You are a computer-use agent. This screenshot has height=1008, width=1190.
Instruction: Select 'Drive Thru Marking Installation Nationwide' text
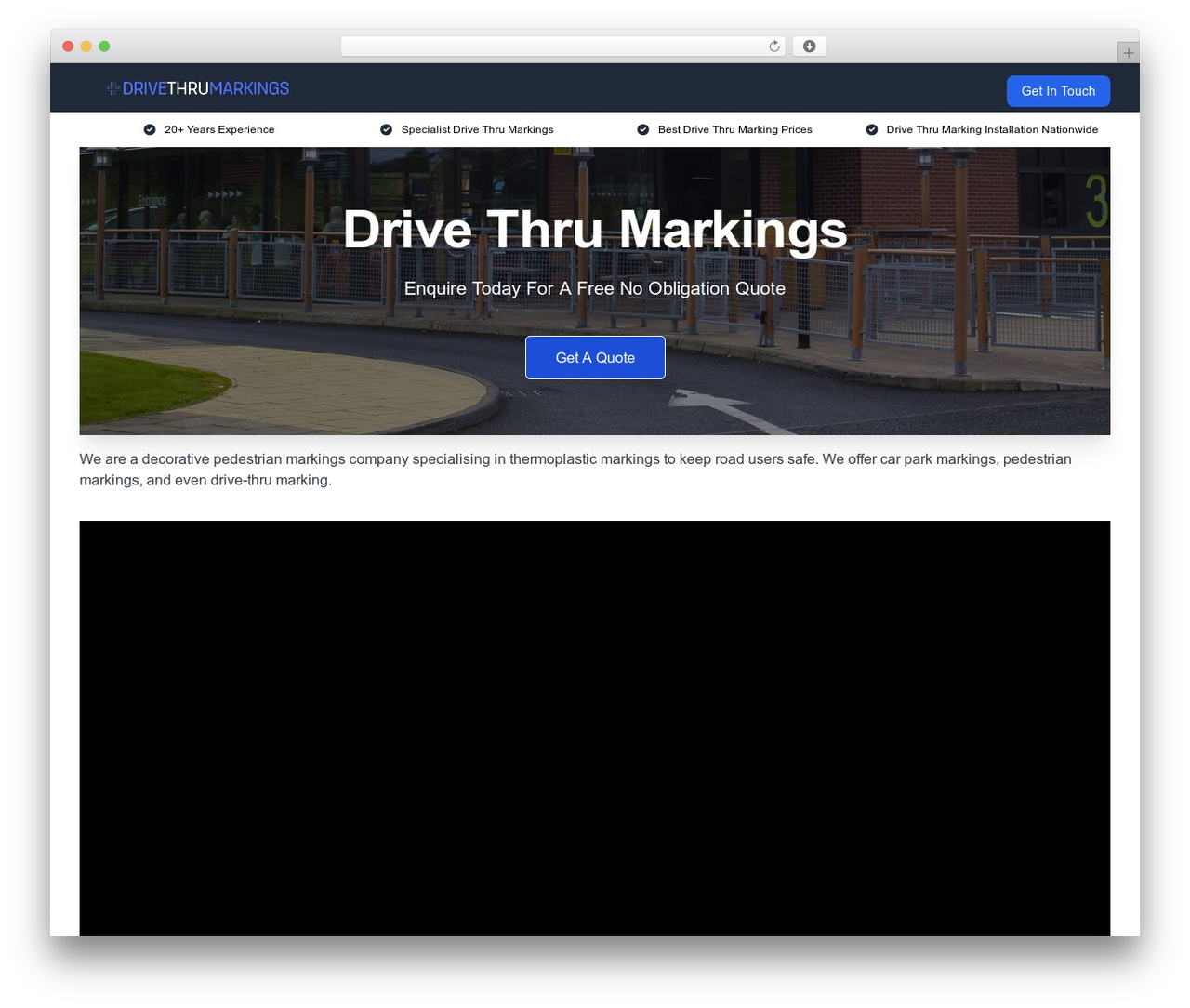click(992, 129)
